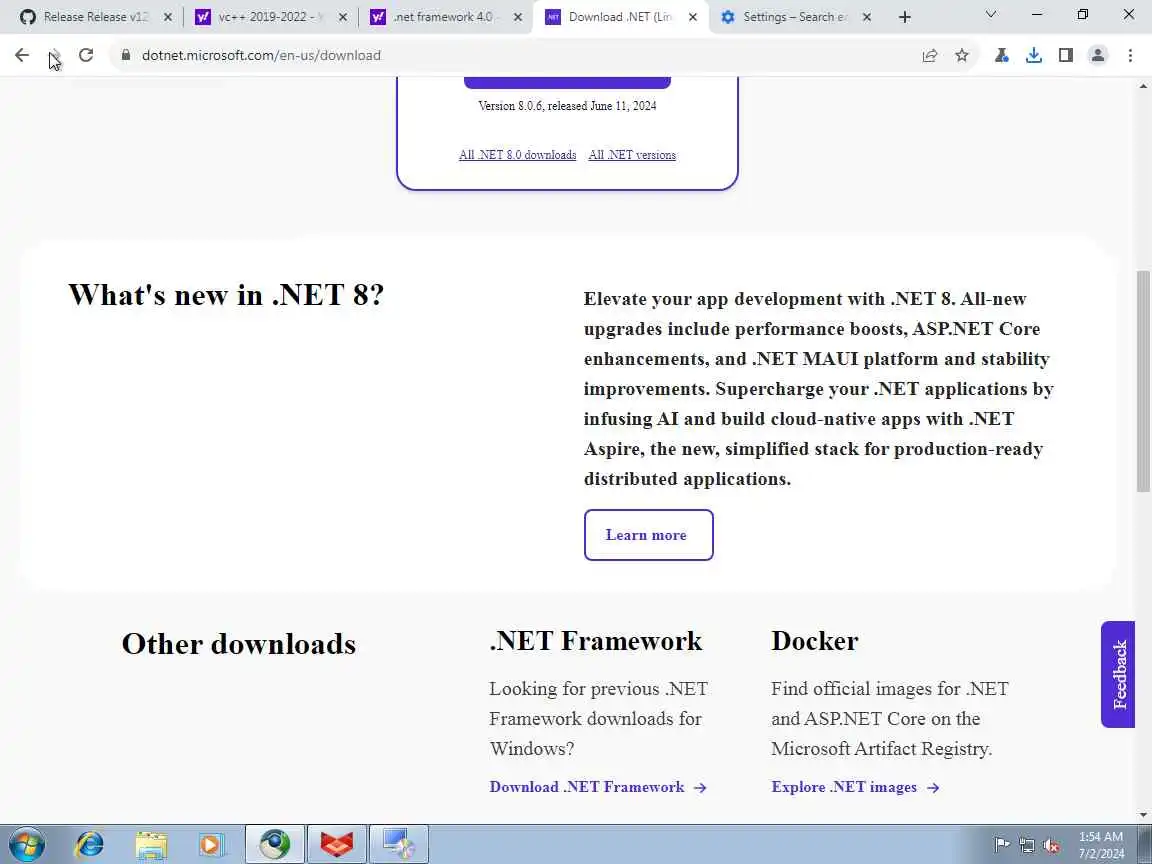The height and width of the screenshot is (864, 1152).
Task: Open Windows Media Player taskbar icon
Action: 212,844
